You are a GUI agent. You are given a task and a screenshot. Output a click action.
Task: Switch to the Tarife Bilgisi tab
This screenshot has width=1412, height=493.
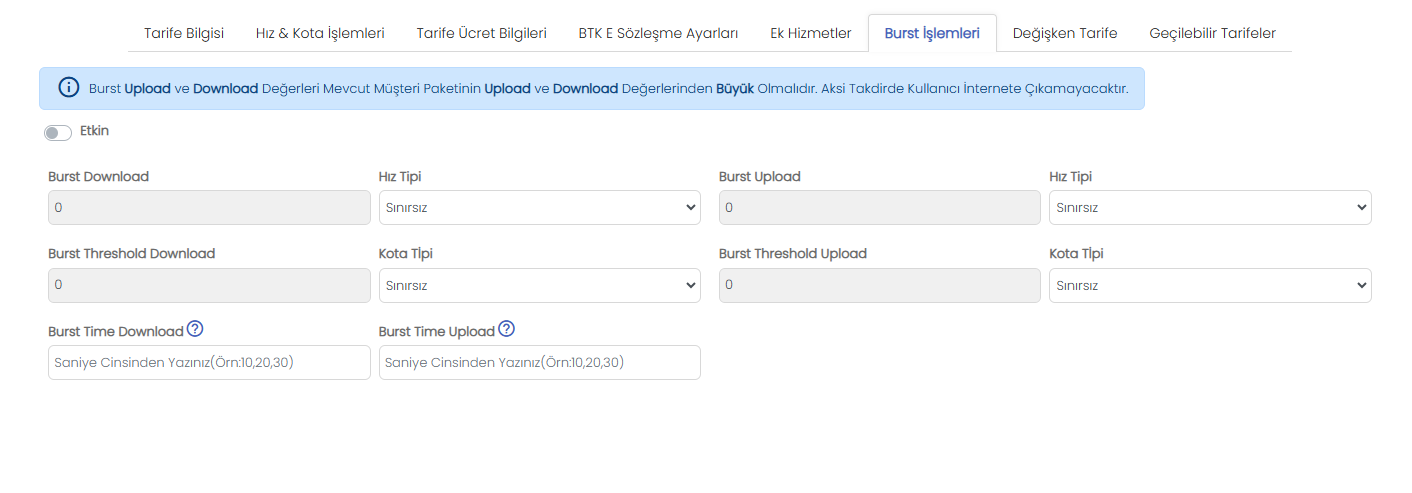184,33
